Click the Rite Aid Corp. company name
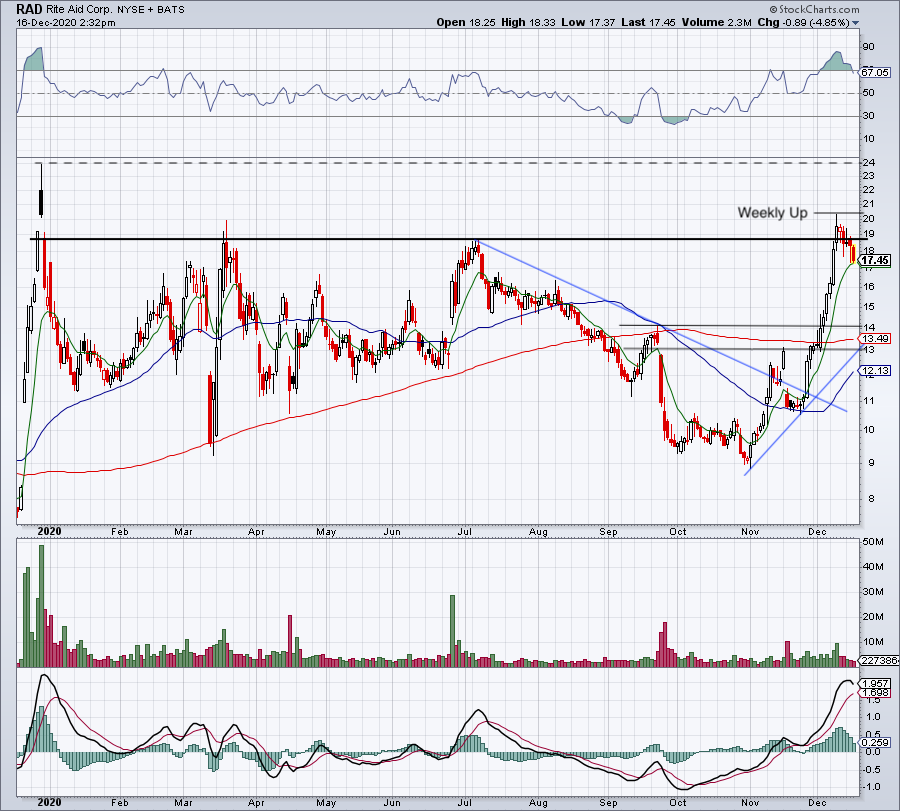900x811 pixels. [80, 10]
